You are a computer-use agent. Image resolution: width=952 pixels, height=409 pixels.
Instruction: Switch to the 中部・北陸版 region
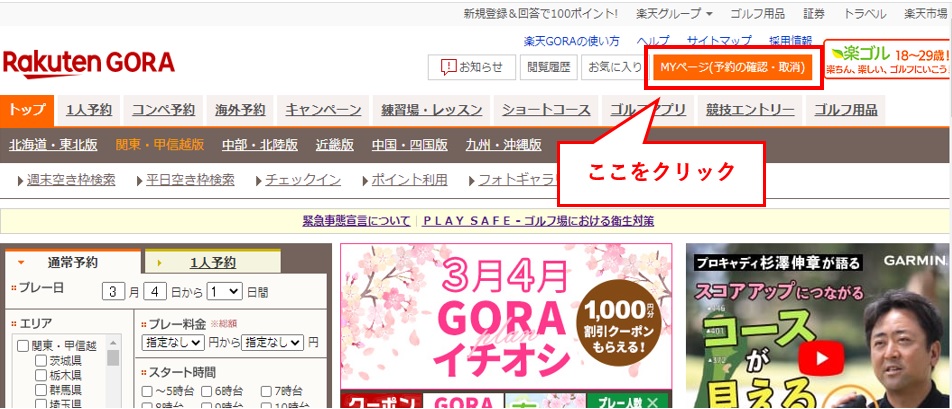(x=260, y=145)
